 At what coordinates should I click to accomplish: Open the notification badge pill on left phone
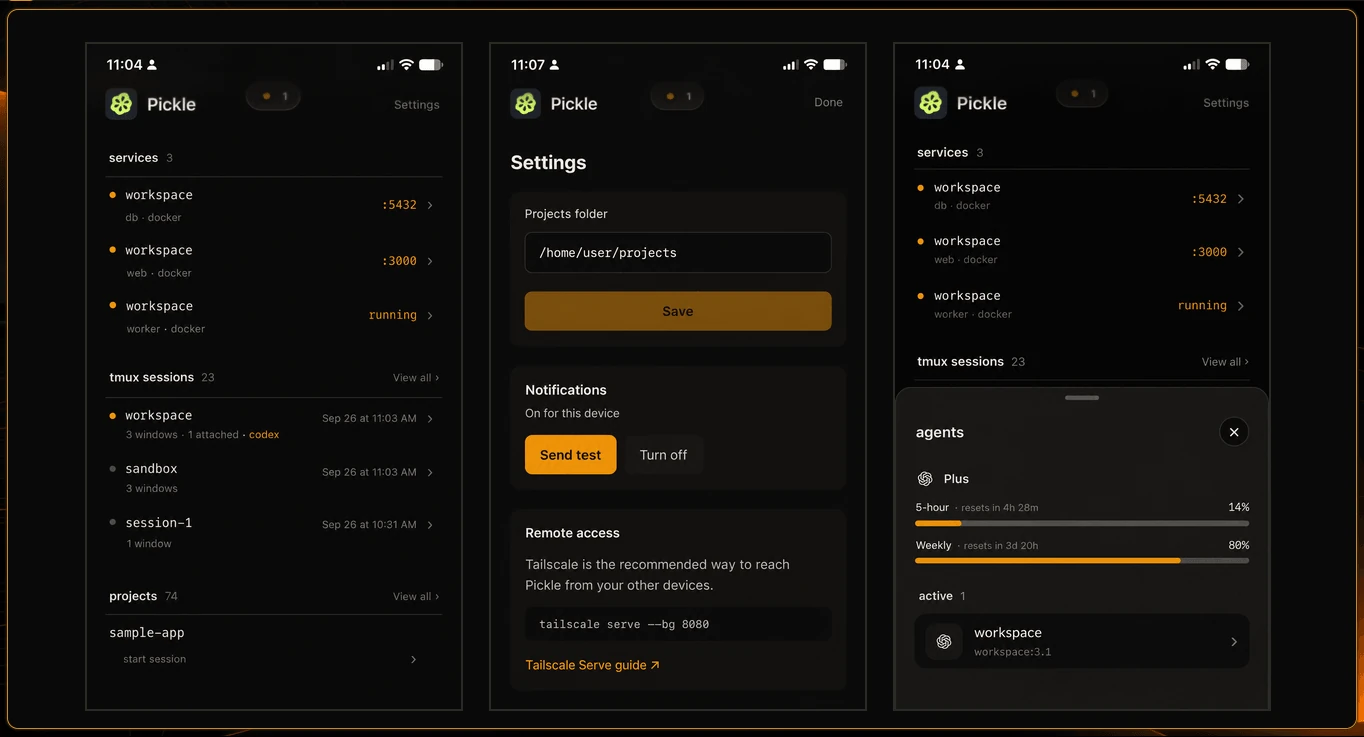pyautogui.click(x=273, y=96)
